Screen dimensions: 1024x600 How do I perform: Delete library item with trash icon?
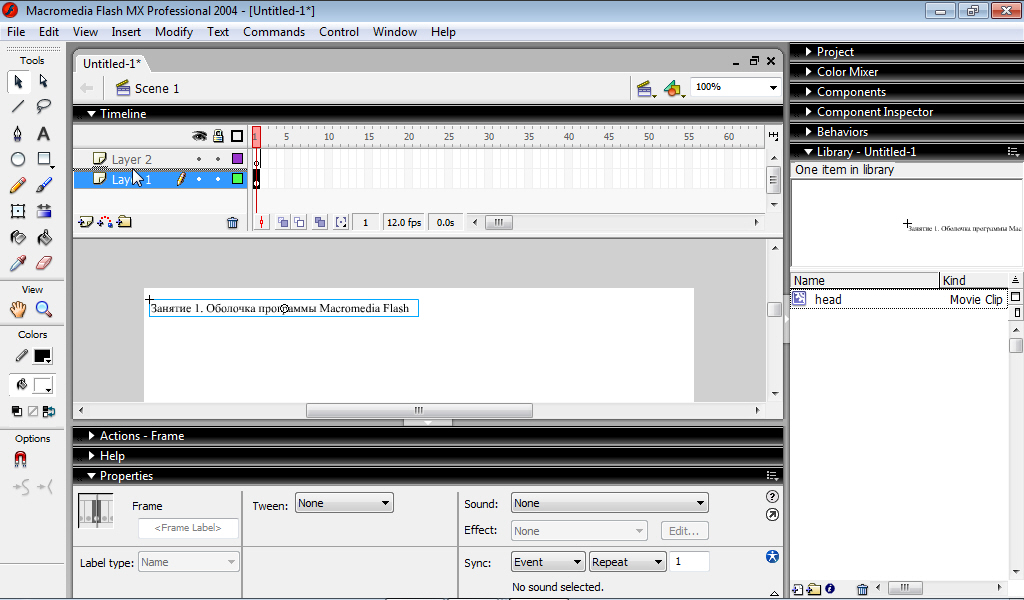tap(862, 590)
